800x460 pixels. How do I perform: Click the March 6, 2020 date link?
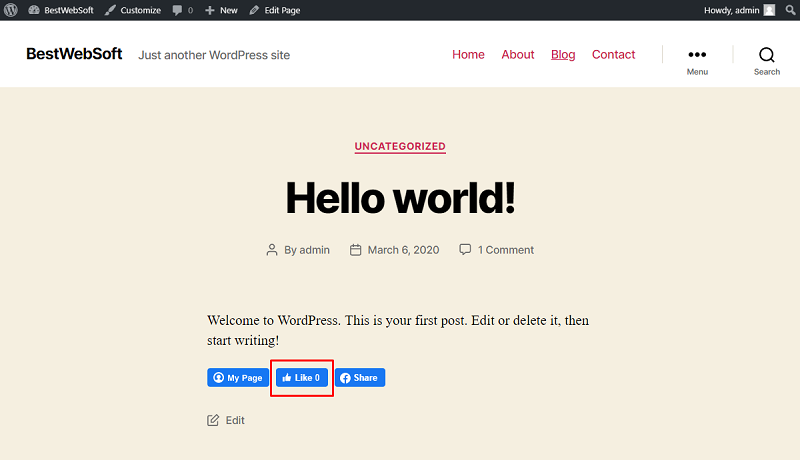[403, 250]
